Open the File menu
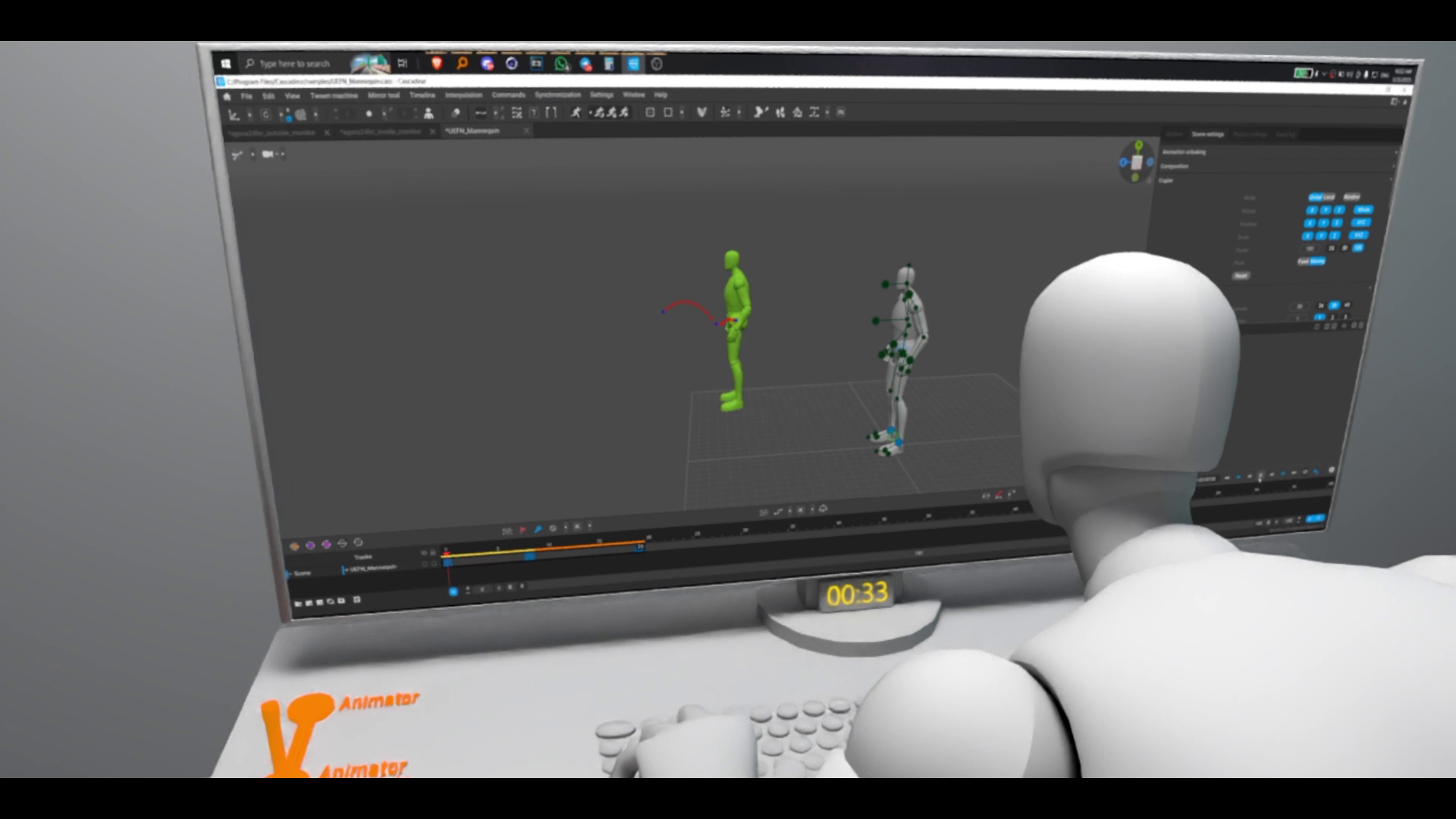 pyautogui.click(x=246, y=96)
